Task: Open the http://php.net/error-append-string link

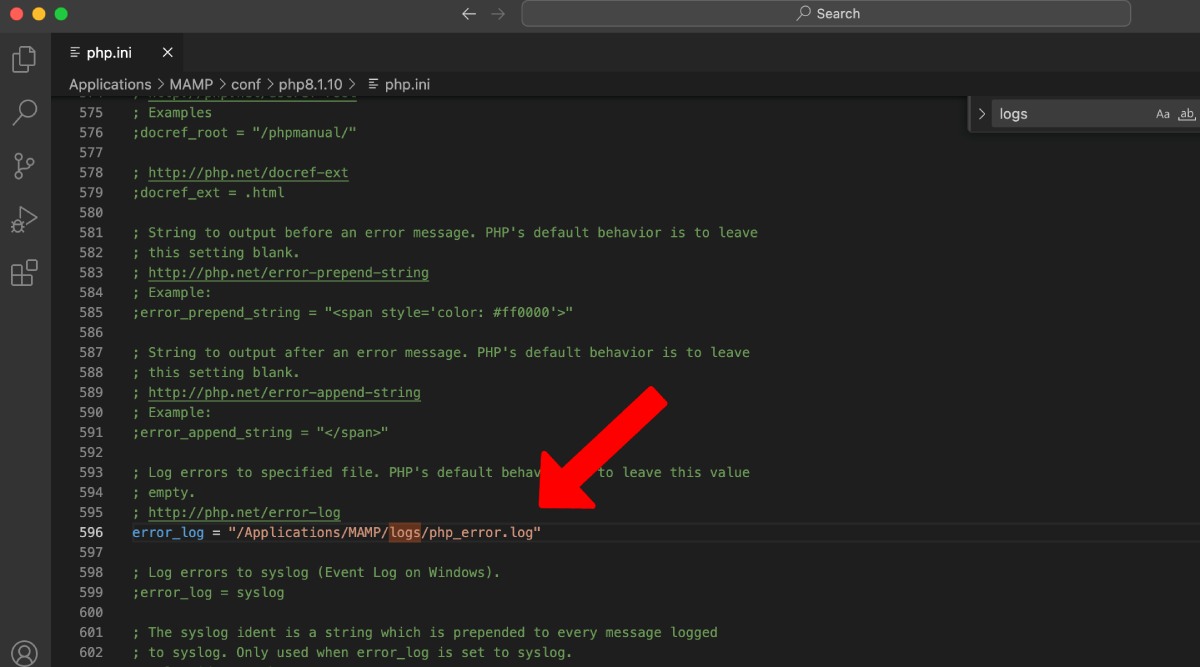Action: point(284,392)
